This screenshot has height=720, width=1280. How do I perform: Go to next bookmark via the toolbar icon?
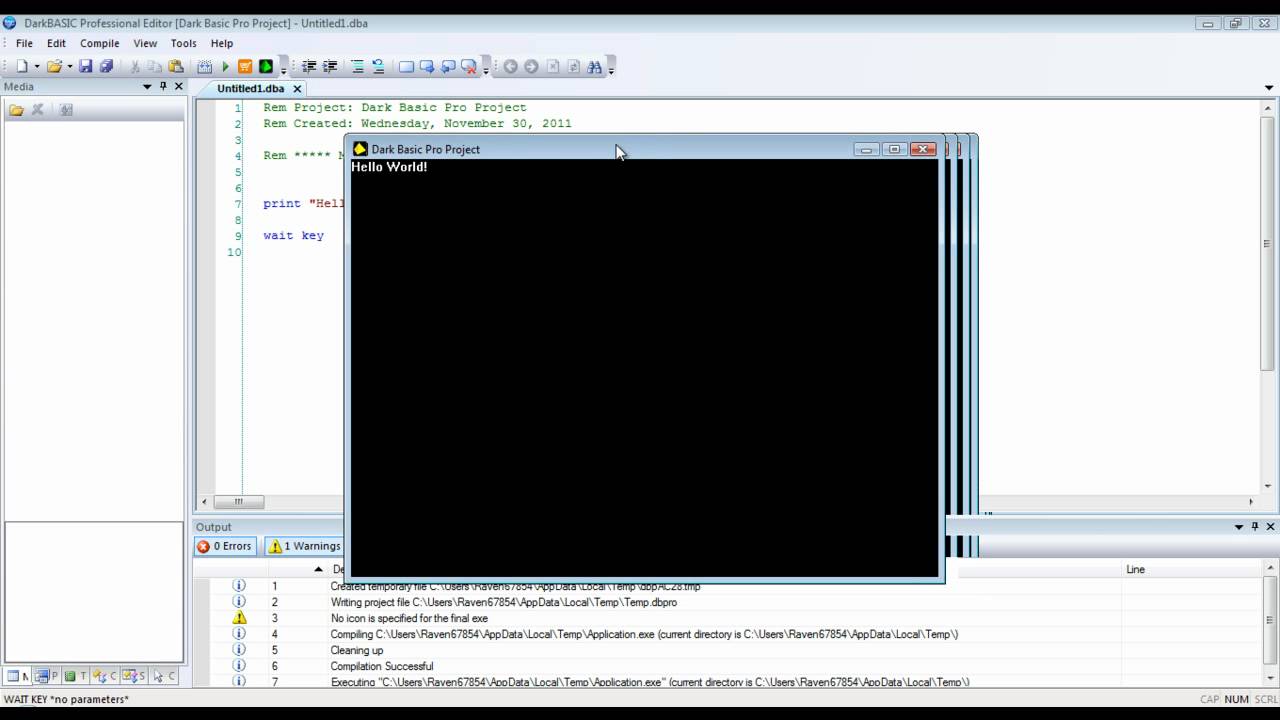coord(427,66)
